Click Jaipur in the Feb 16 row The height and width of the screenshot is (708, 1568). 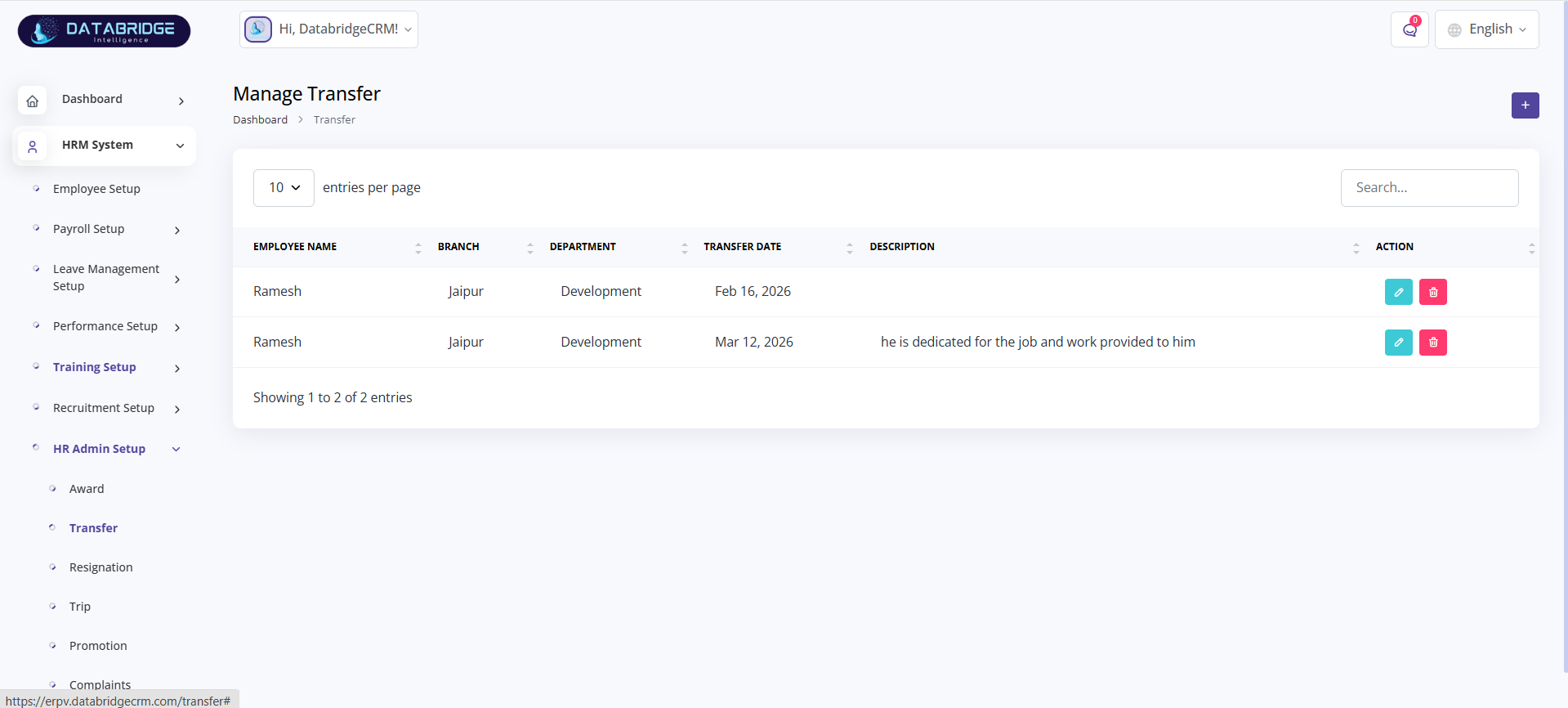click(466, 292)
